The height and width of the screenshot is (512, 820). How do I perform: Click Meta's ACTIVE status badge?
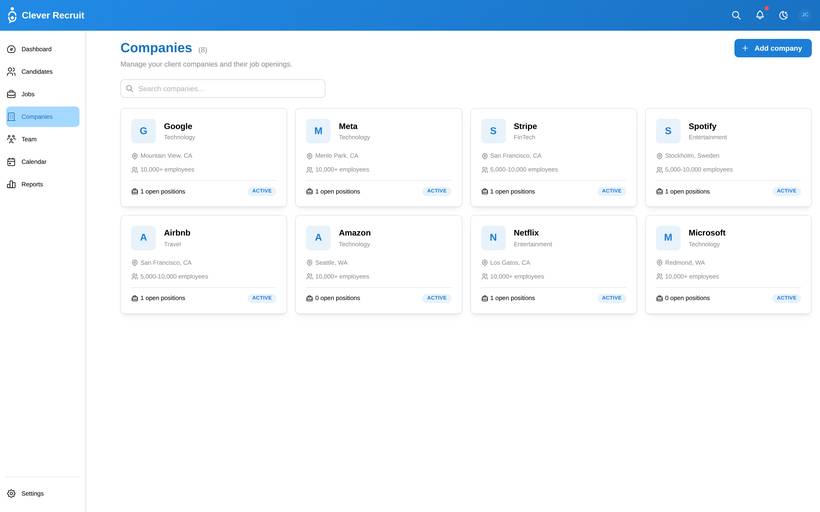point(437,191)
